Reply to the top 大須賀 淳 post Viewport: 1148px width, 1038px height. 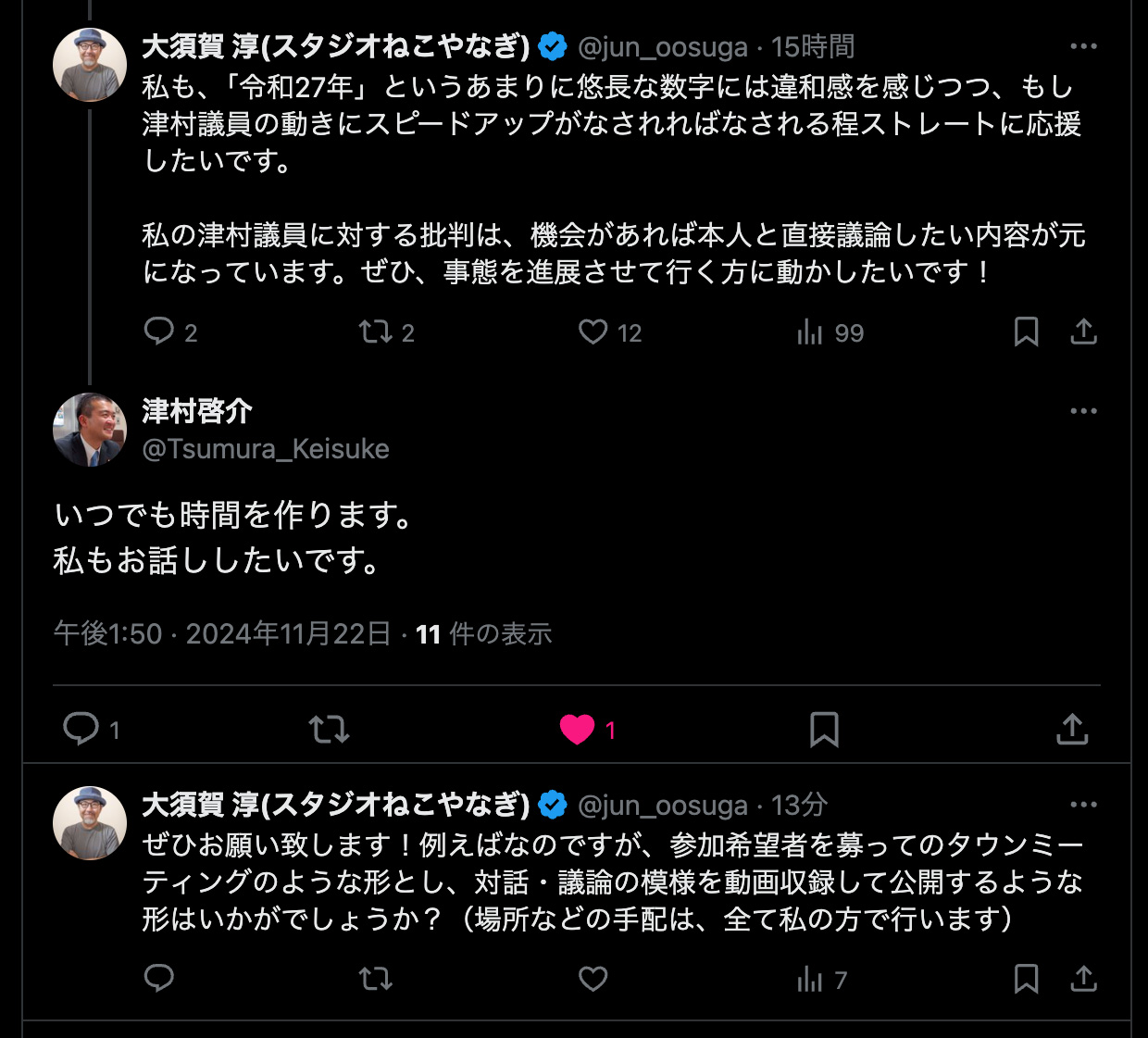tap(159, 331)
